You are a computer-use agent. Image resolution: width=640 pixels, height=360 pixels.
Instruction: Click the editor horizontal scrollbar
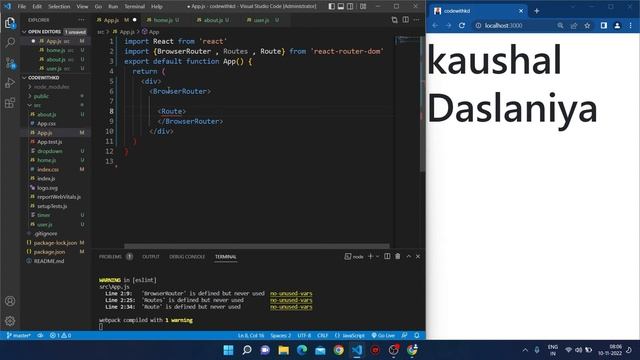coord(257,246)
